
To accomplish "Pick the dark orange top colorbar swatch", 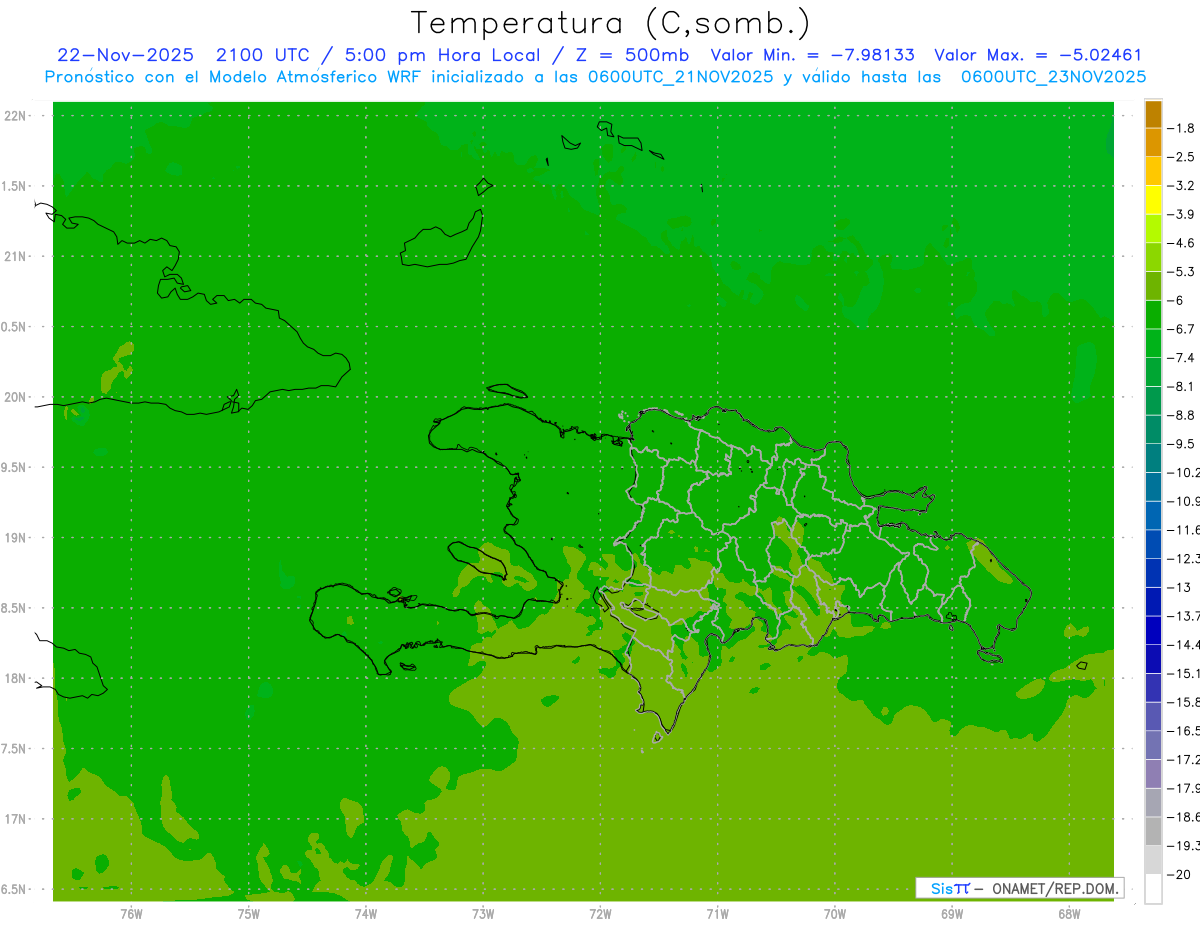I will (x=1153, y=114).
